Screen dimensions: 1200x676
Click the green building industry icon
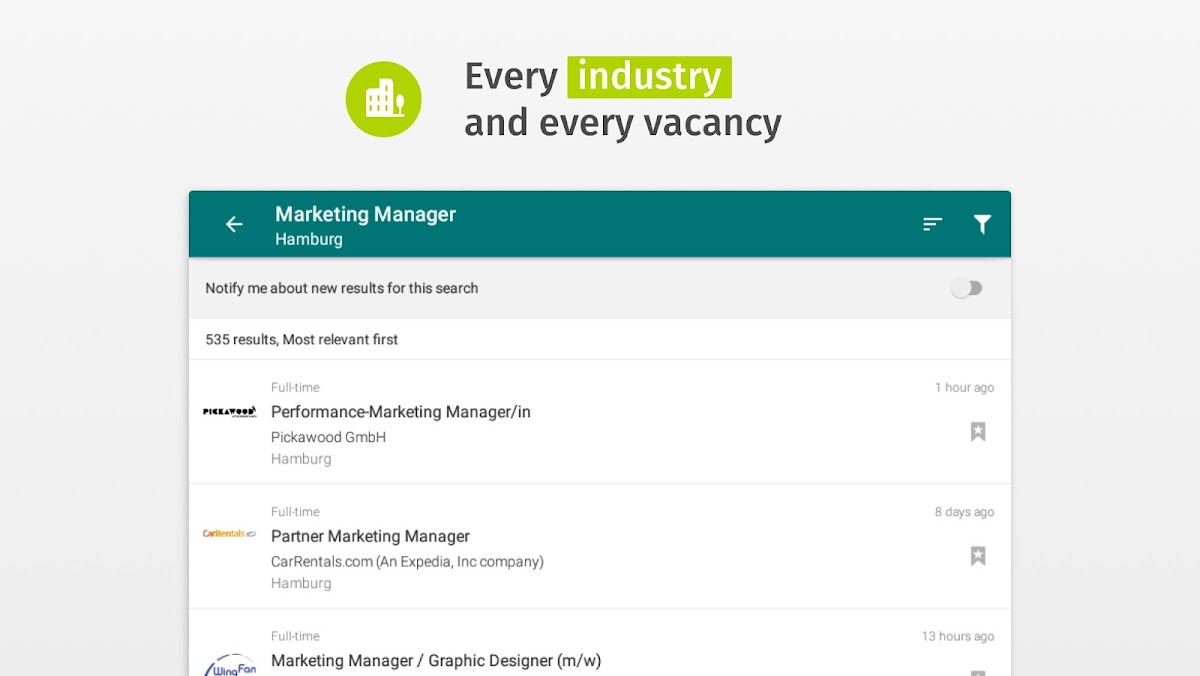click(384, 99)
